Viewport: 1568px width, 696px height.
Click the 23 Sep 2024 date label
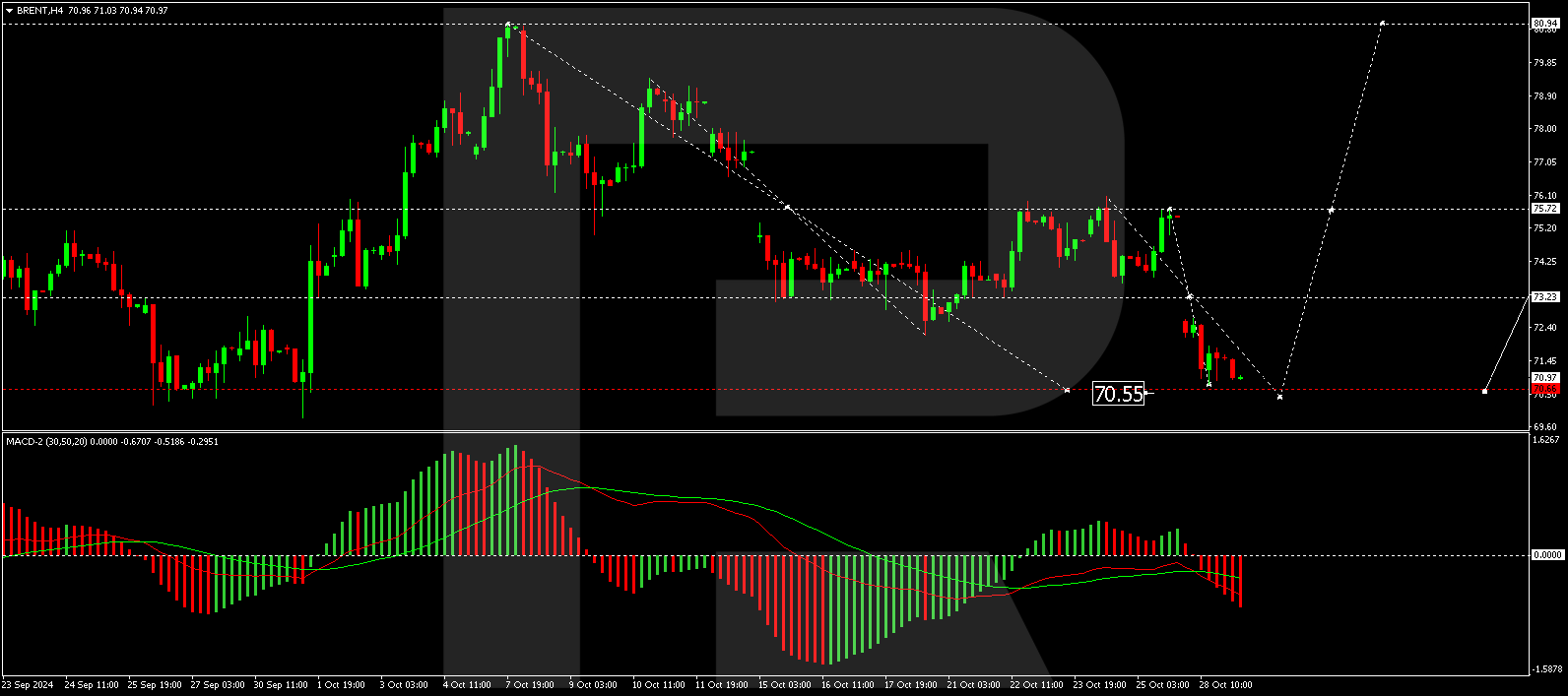[x=28, y=685]
